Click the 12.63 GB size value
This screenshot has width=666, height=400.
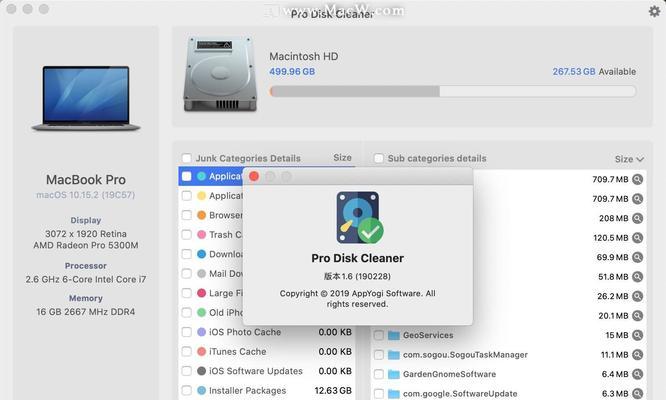tap(333, 391)
